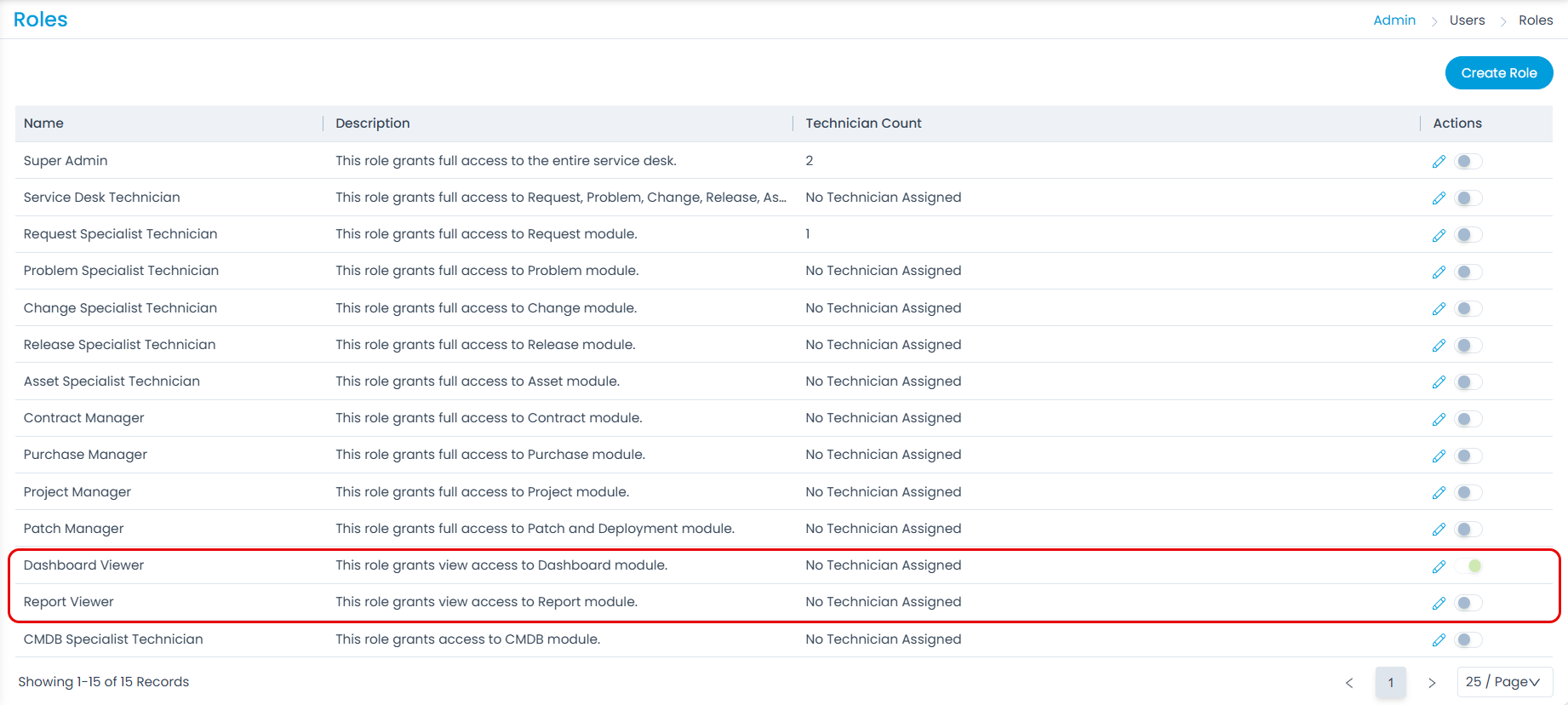Edit the CMDB Specialist Technician role
Screen dimensions: 1568x705
pyautogui.click(x=1439, y=640)
